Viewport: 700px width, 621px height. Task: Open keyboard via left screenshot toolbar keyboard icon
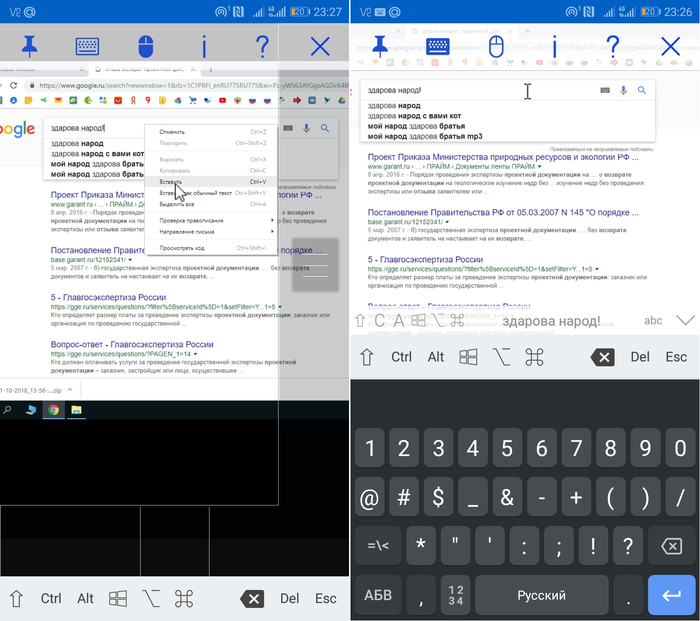point(87,46)
